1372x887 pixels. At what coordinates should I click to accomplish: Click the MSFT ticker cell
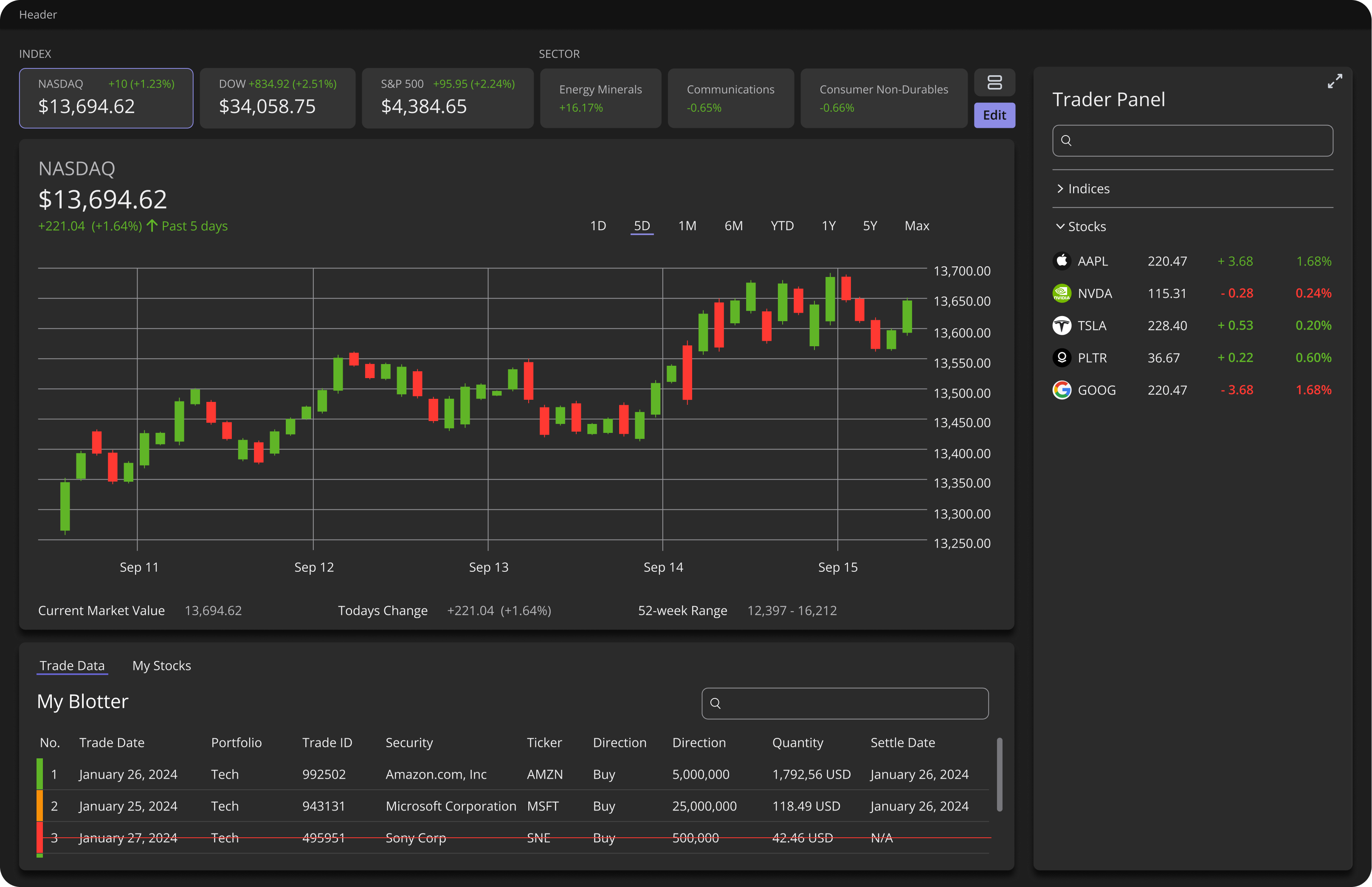[x=542, y=806]
